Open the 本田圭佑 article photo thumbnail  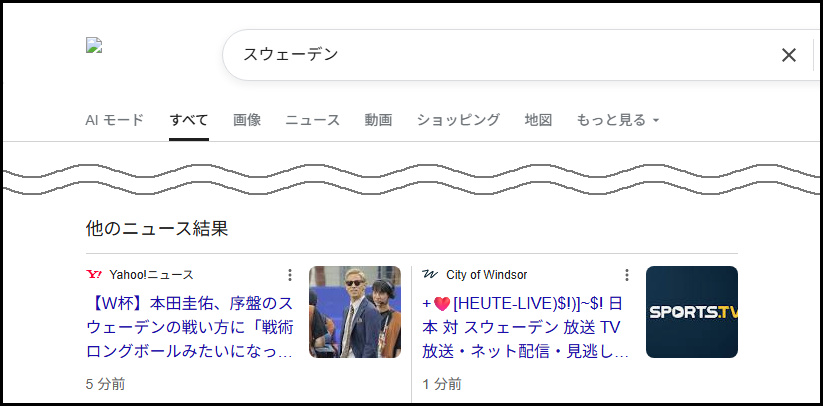355,312
